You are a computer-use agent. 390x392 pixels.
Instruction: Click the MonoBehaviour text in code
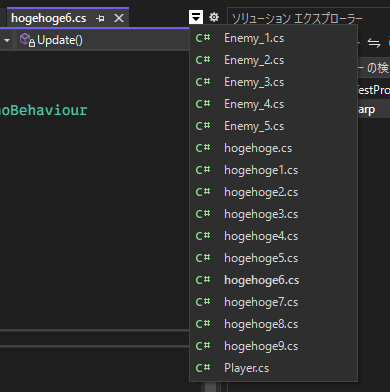point(44,110)
